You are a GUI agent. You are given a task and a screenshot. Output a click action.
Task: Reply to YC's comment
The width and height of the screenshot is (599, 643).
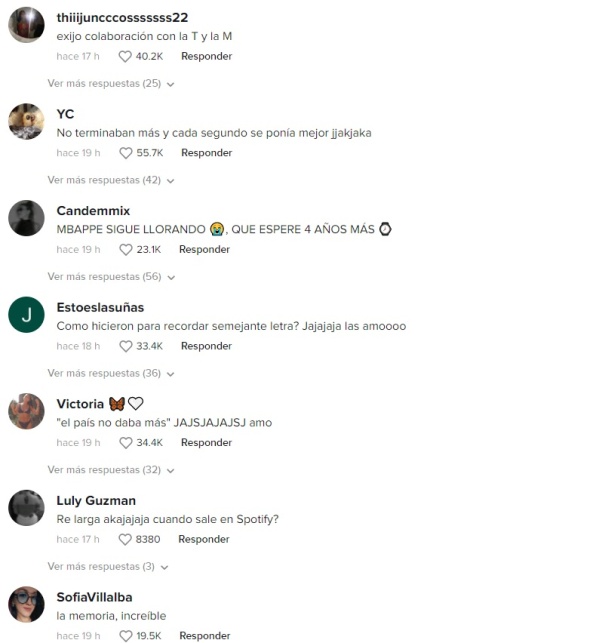[x=207, y=153]
